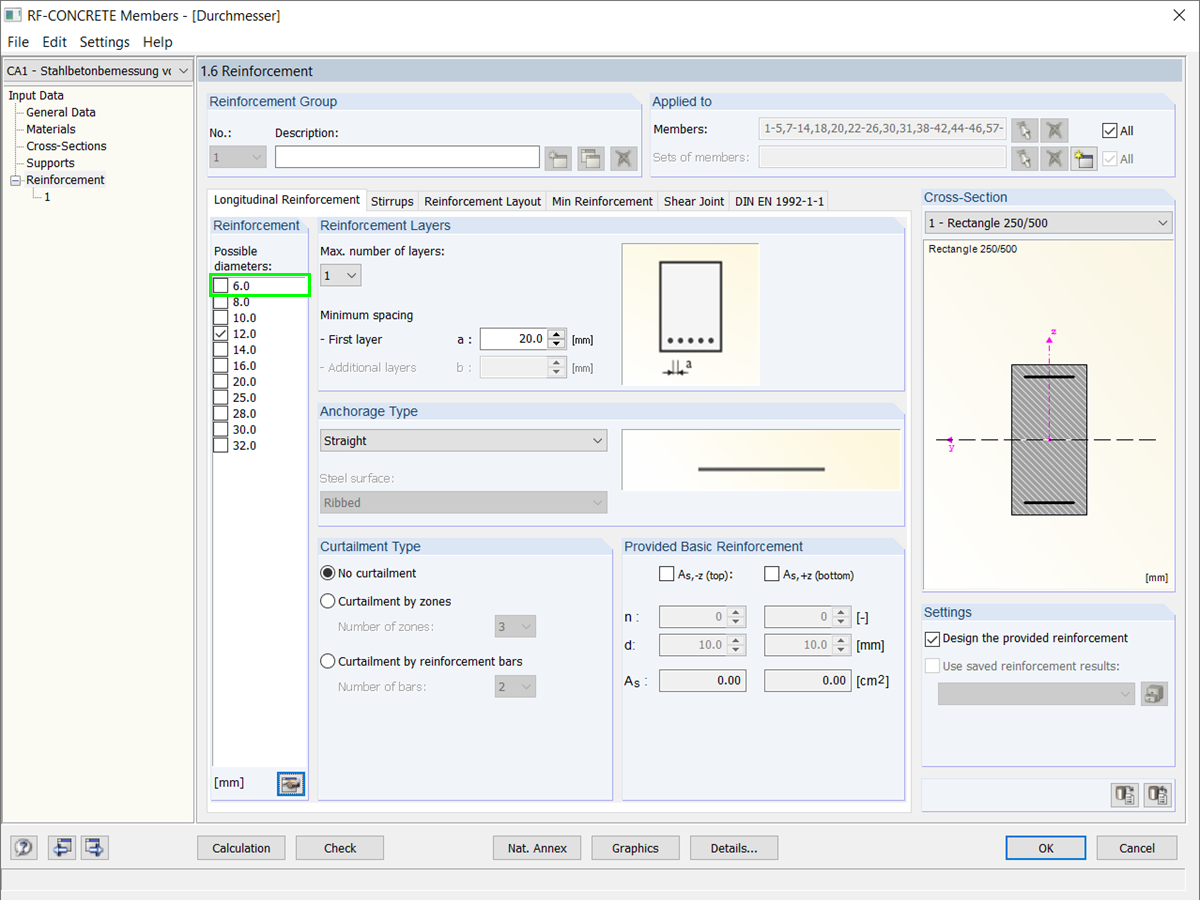1200x900 pixels.
Task: Click the delete reinforcement group icon
Action: 624,157
